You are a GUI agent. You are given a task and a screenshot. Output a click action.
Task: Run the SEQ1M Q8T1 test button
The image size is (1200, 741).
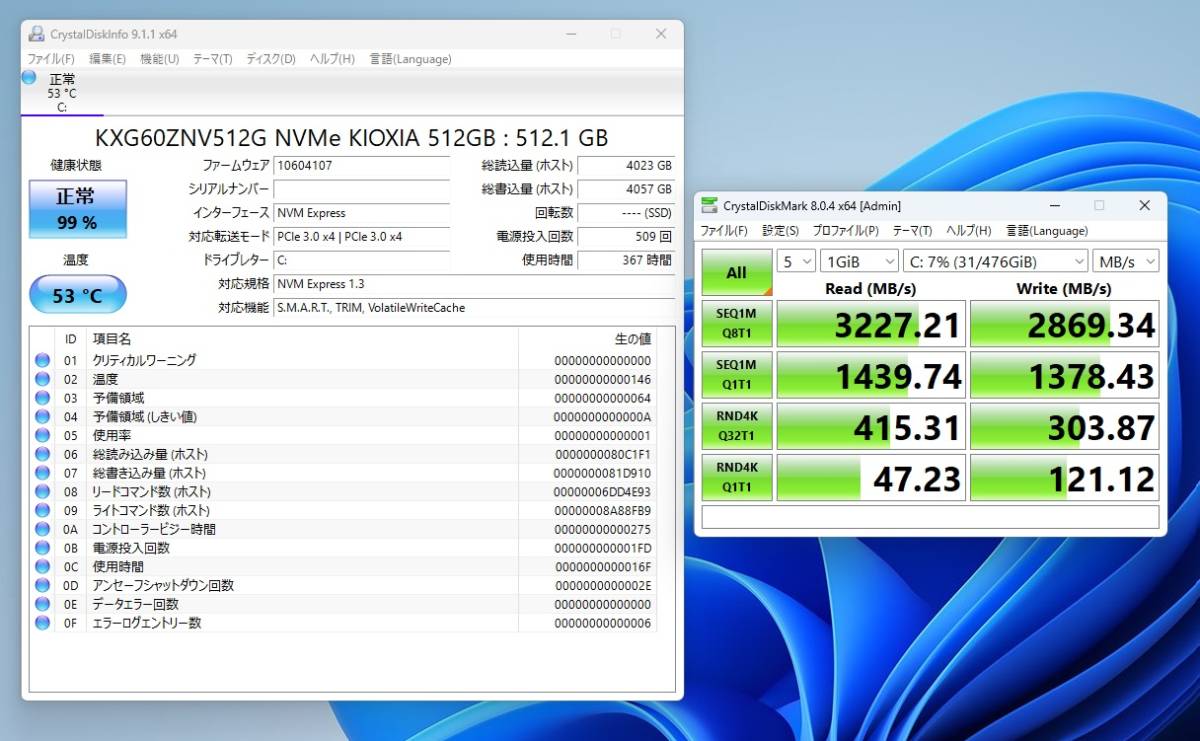click(x=737, y=324)
